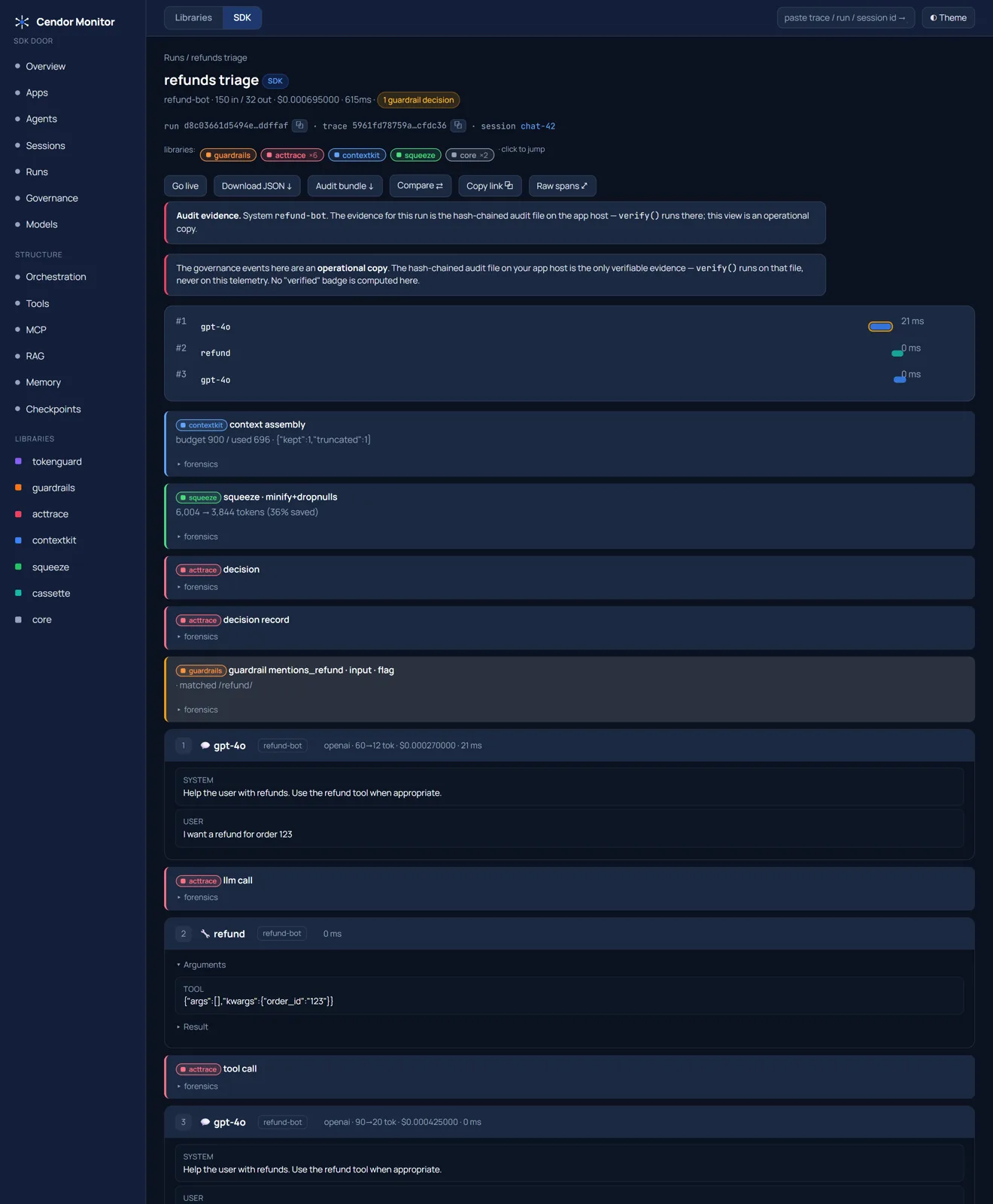Click the contextkit blue library square
Screen dimensions: 993x1204
18,540
